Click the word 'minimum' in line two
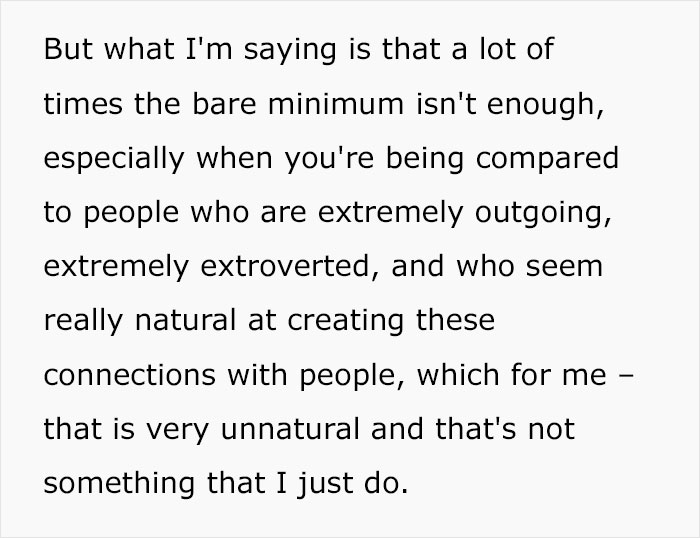Screen dimensions: 700x538 [x=336, y=103]
